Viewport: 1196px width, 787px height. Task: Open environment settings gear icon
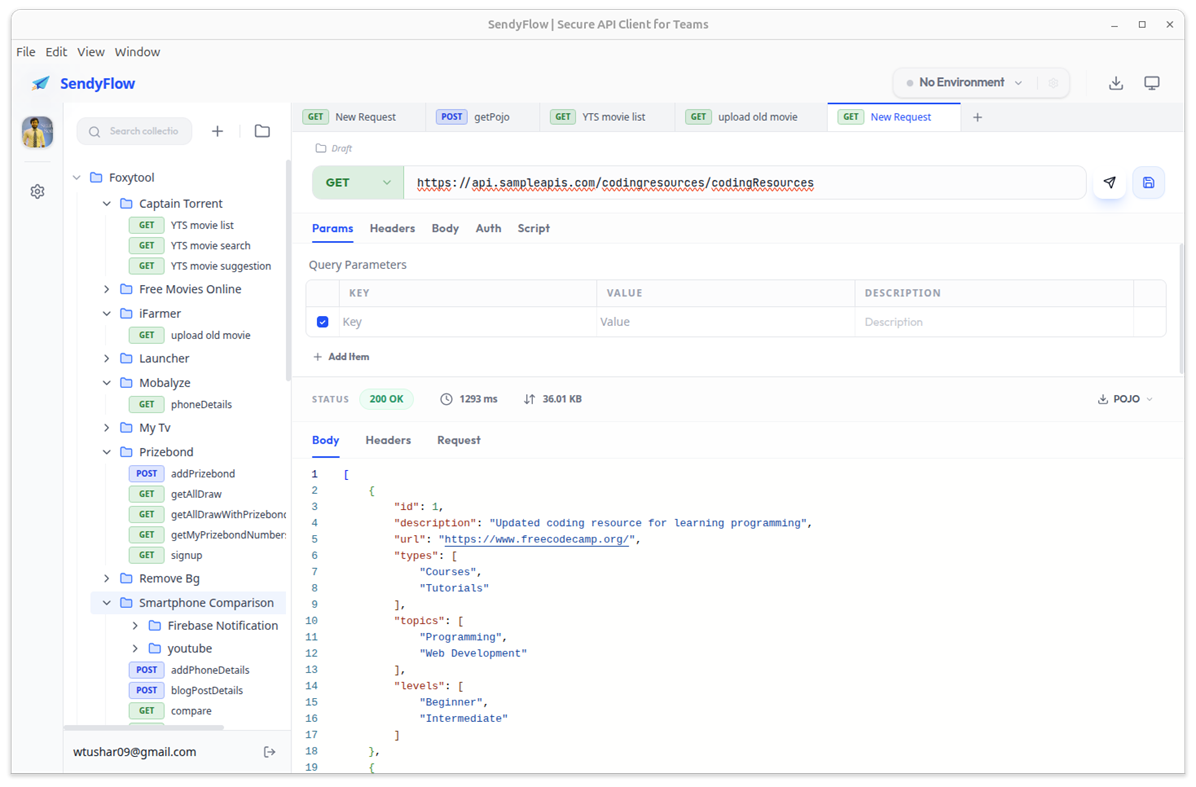[x=1053, y=82]
